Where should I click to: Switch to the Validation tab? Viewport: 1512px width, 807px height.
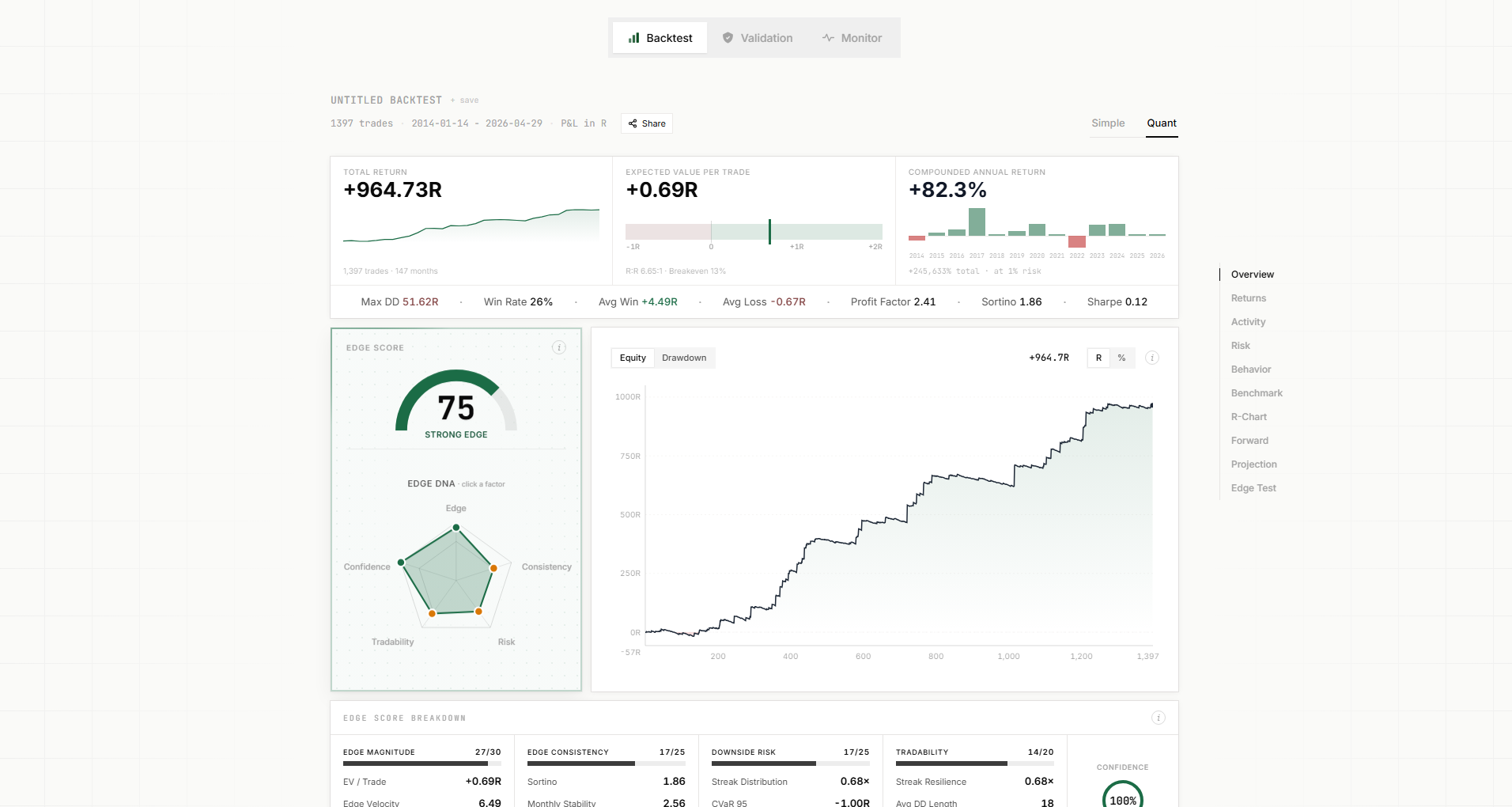(x=757, y=38)
